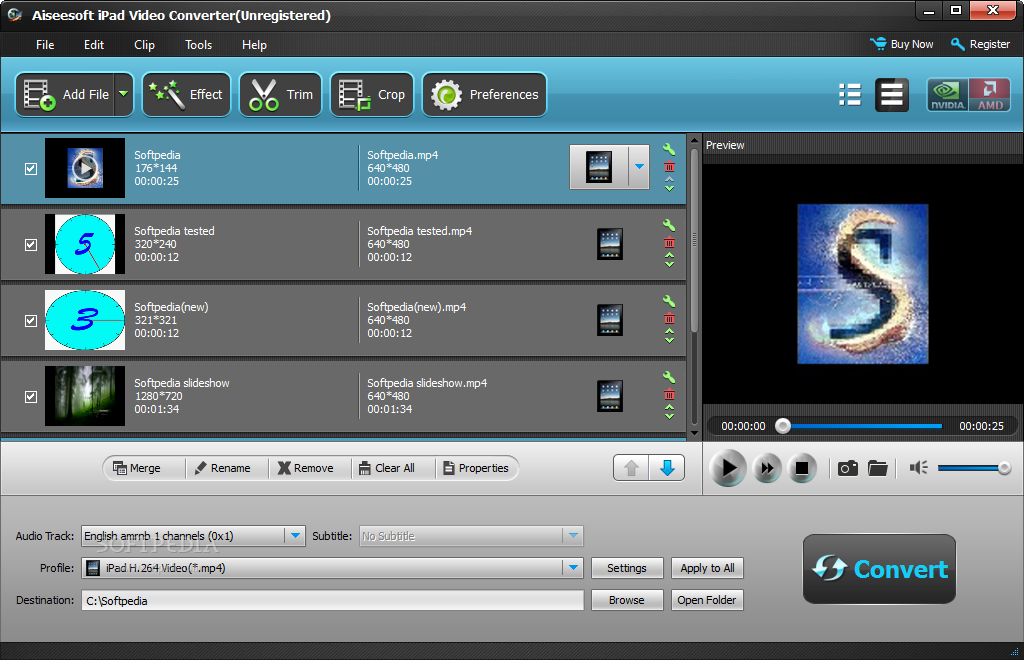Uncheck the Softpedia slideshow file checkbox

(x=31, y=397)
